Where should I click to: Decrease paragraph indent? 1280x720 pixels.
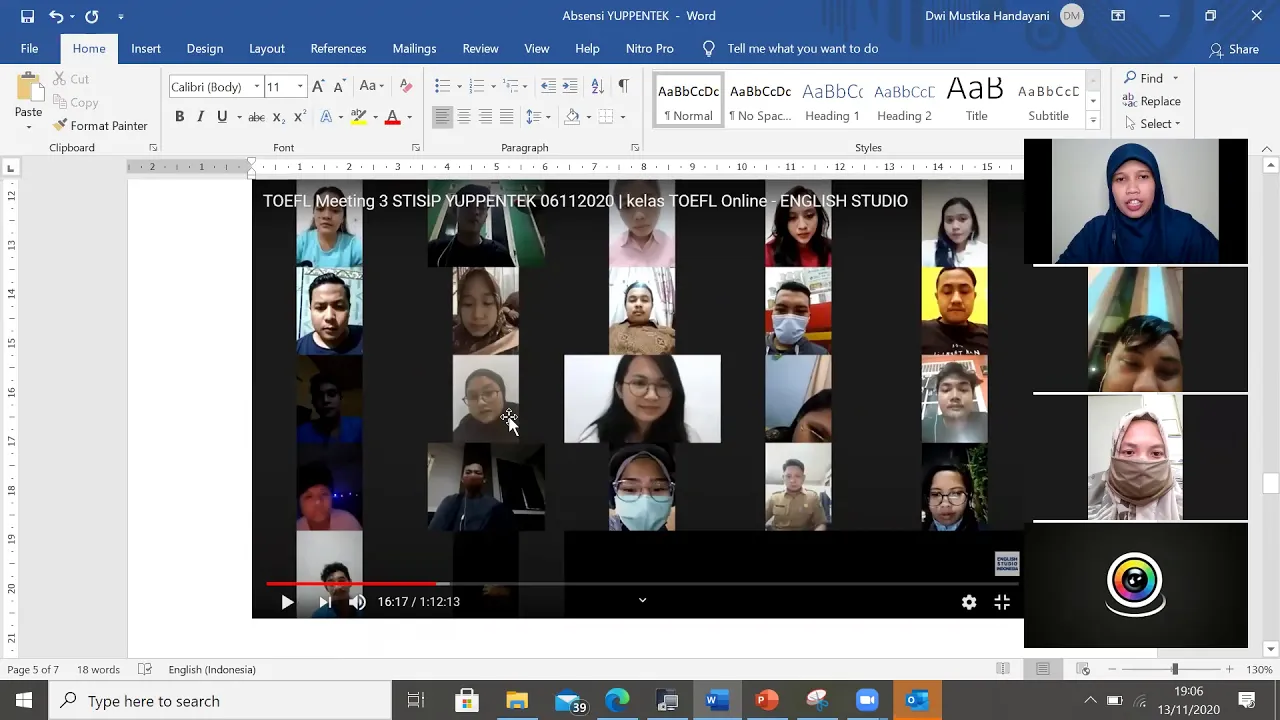pyautogui.click(x=548, y=86)
